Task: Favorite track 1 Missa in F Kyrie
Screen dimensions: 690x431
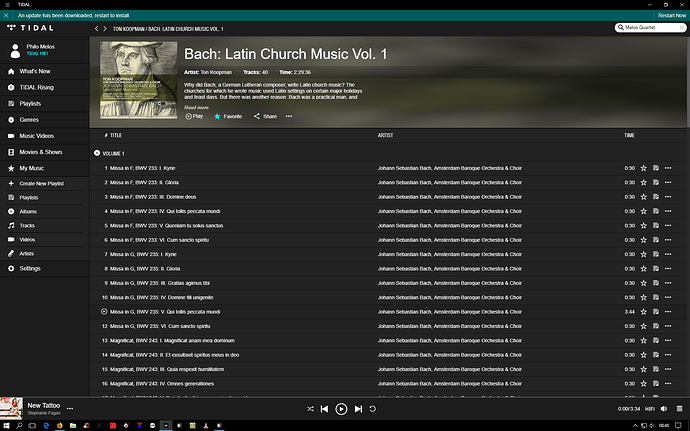Action: [x=643, y=168]
